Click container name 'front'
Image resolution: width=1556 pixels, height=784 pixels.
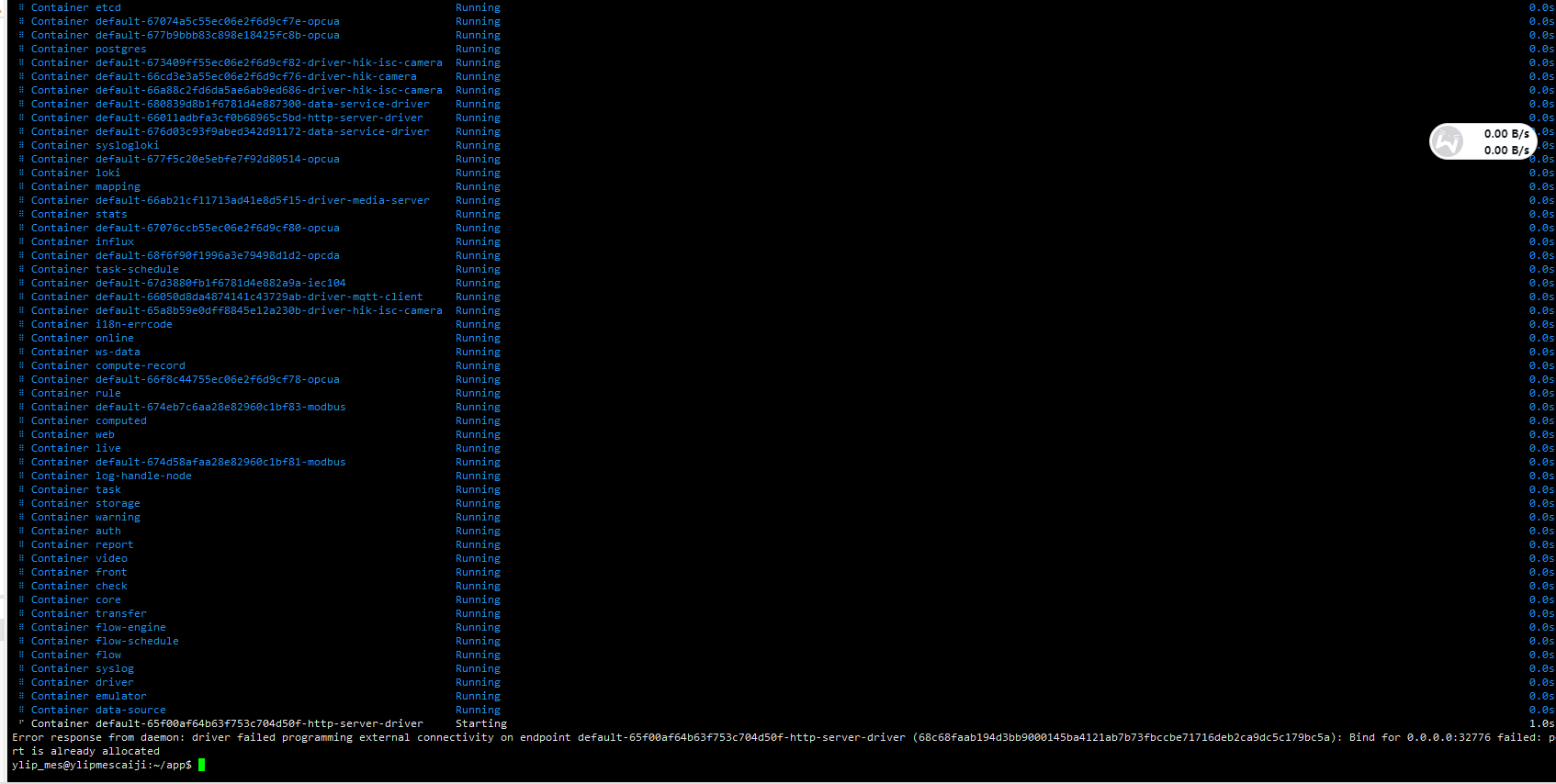(111, 572)
